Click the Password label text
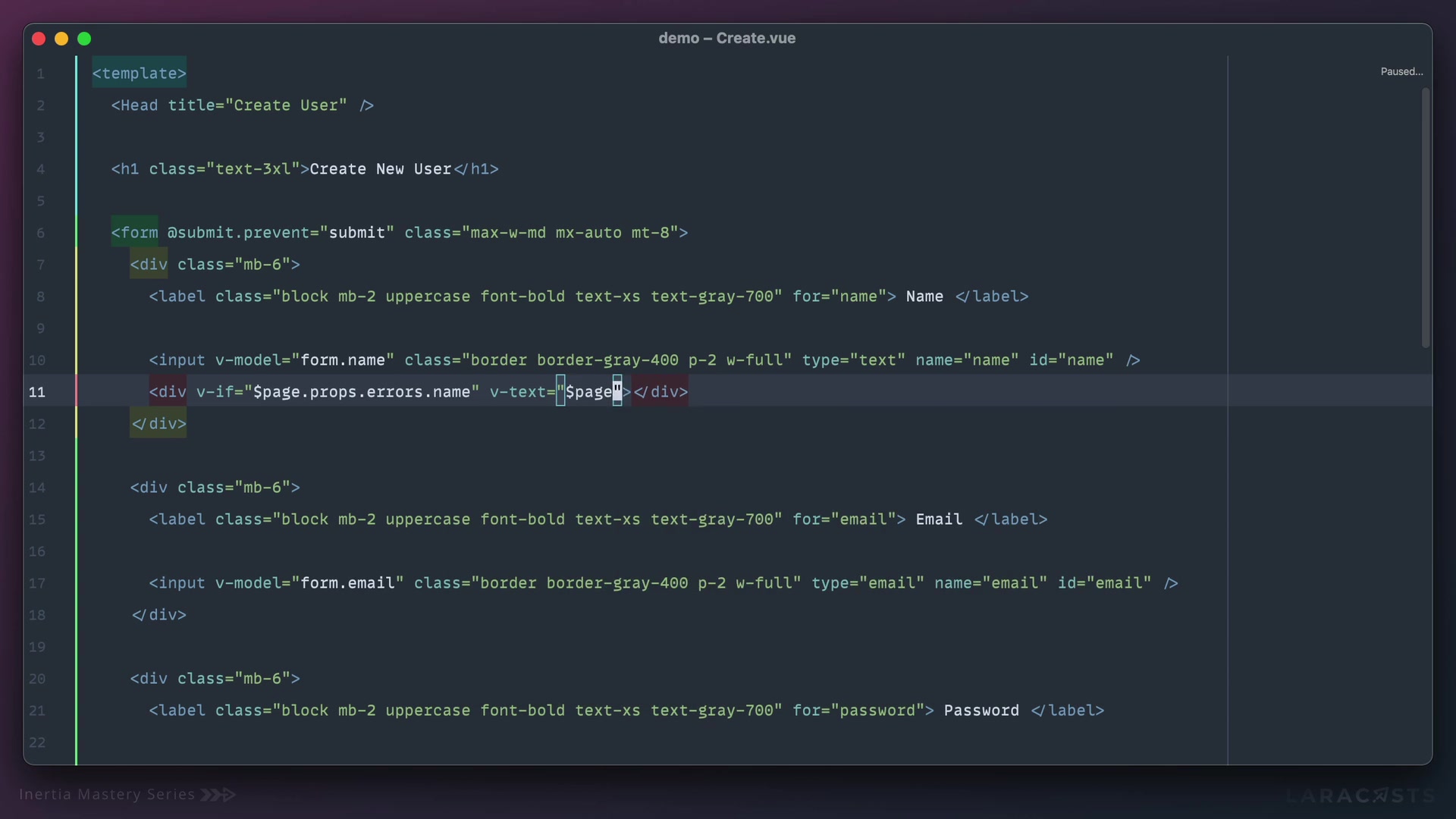Viewport: 1456px width, 819px height. [982, 711]
